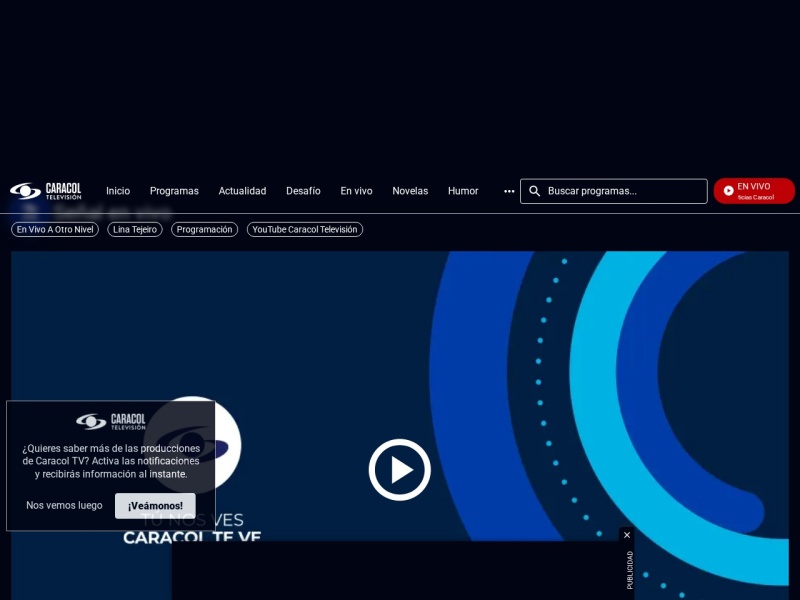Click Caracol logo in notification popup

(111, 421)
